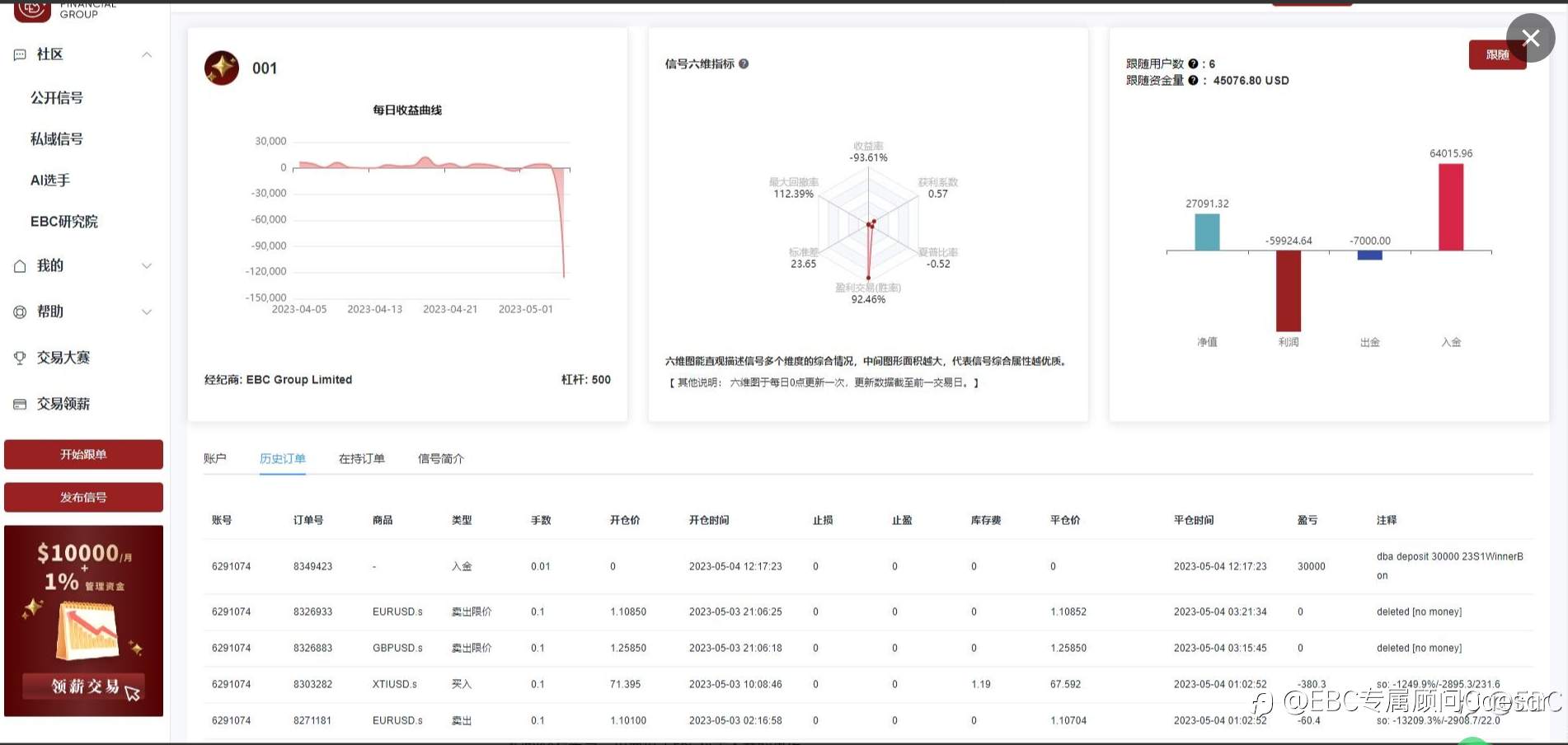Image resolution: width=1568 pixels, height=745 pixels.
Task: Click the dba deposit 30000 note
Action: pyautogui.click(x=1450, y=565)
